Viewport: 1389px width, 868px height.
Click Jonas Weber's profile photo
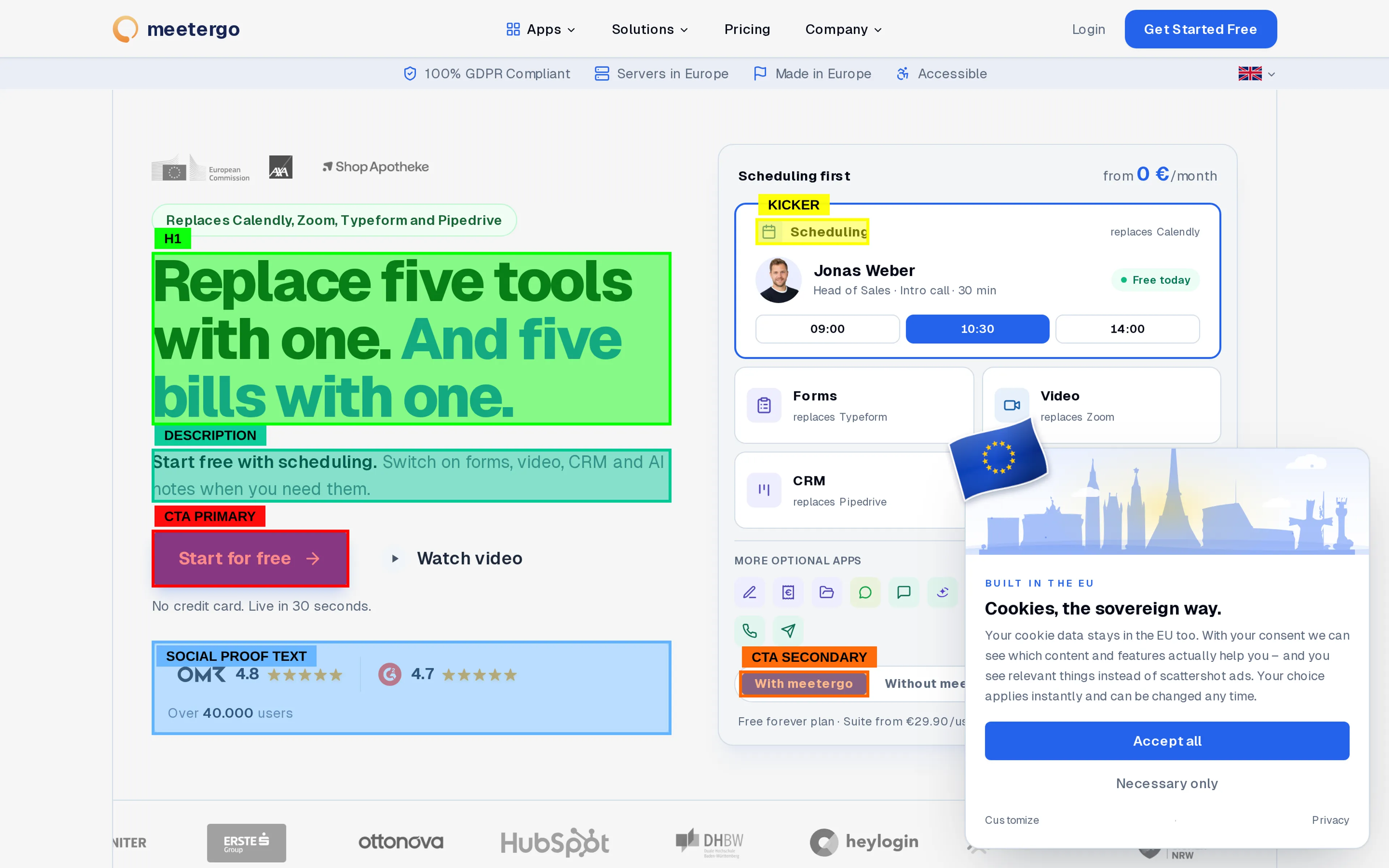778,280
